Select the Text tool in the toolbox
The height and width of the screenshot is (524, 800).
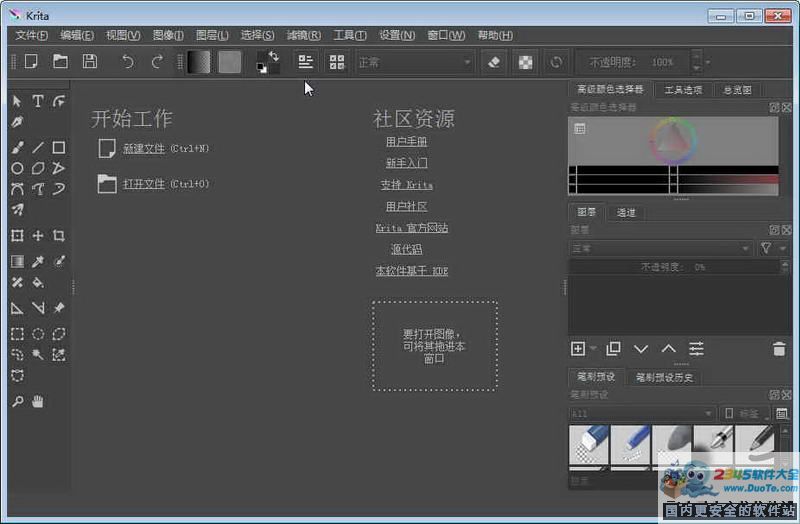[38, 101]
